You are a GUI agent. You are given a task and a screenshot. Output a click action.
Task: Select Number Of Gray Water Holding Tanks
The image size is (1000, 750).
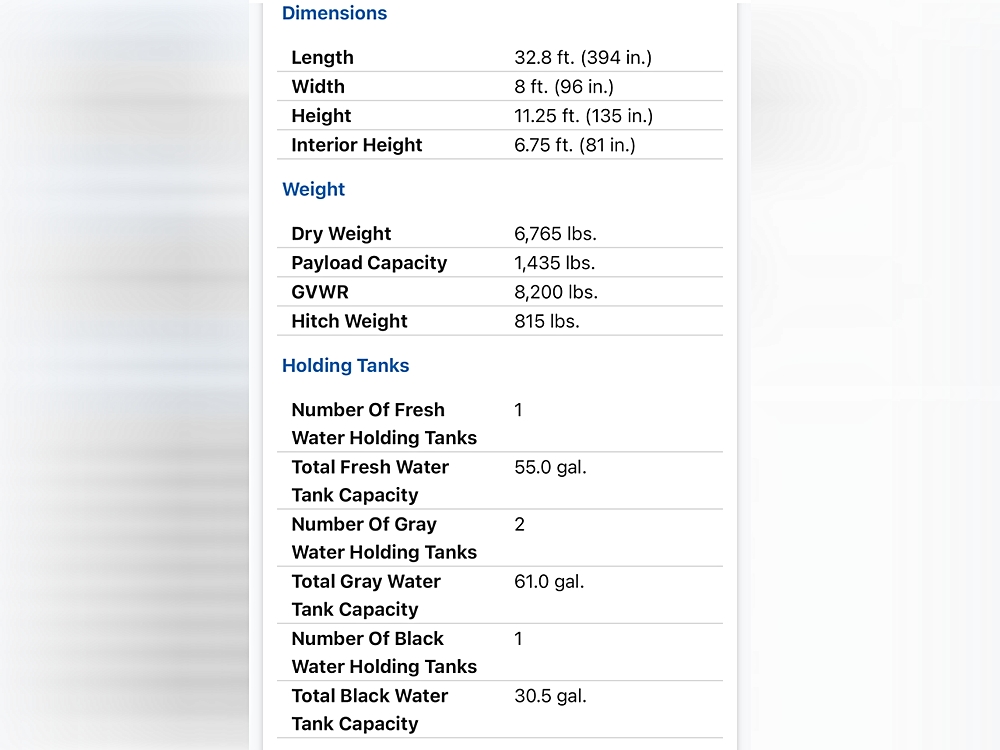383,538
